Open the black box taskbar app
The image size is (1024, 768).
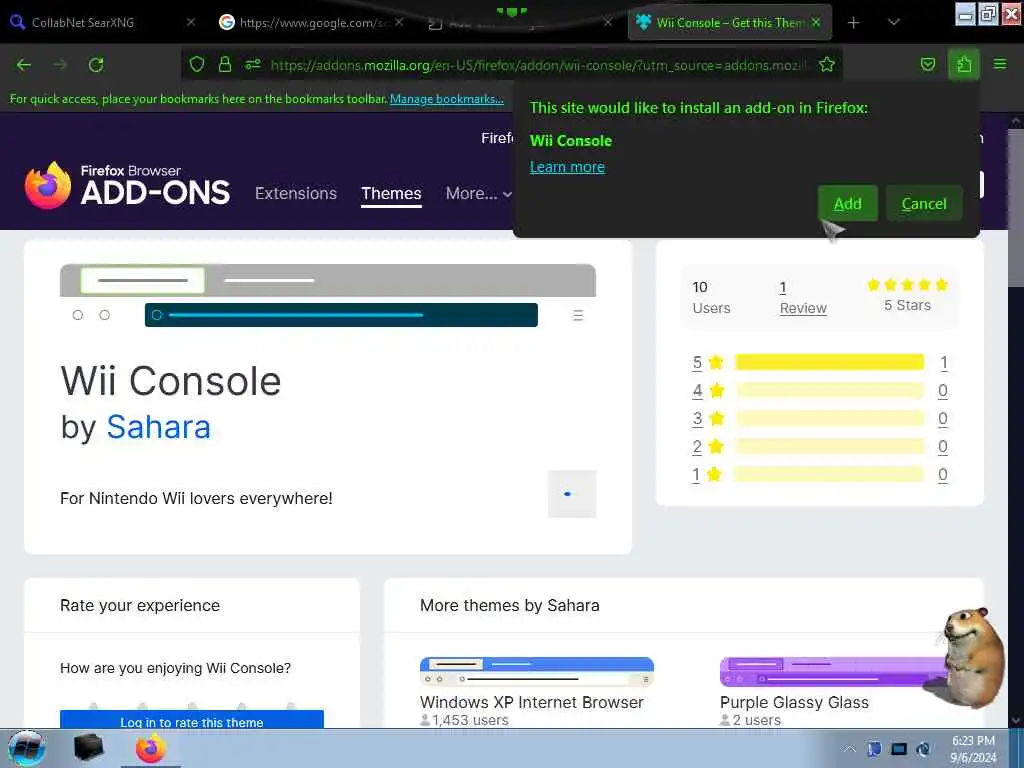[x=89, y=748]
